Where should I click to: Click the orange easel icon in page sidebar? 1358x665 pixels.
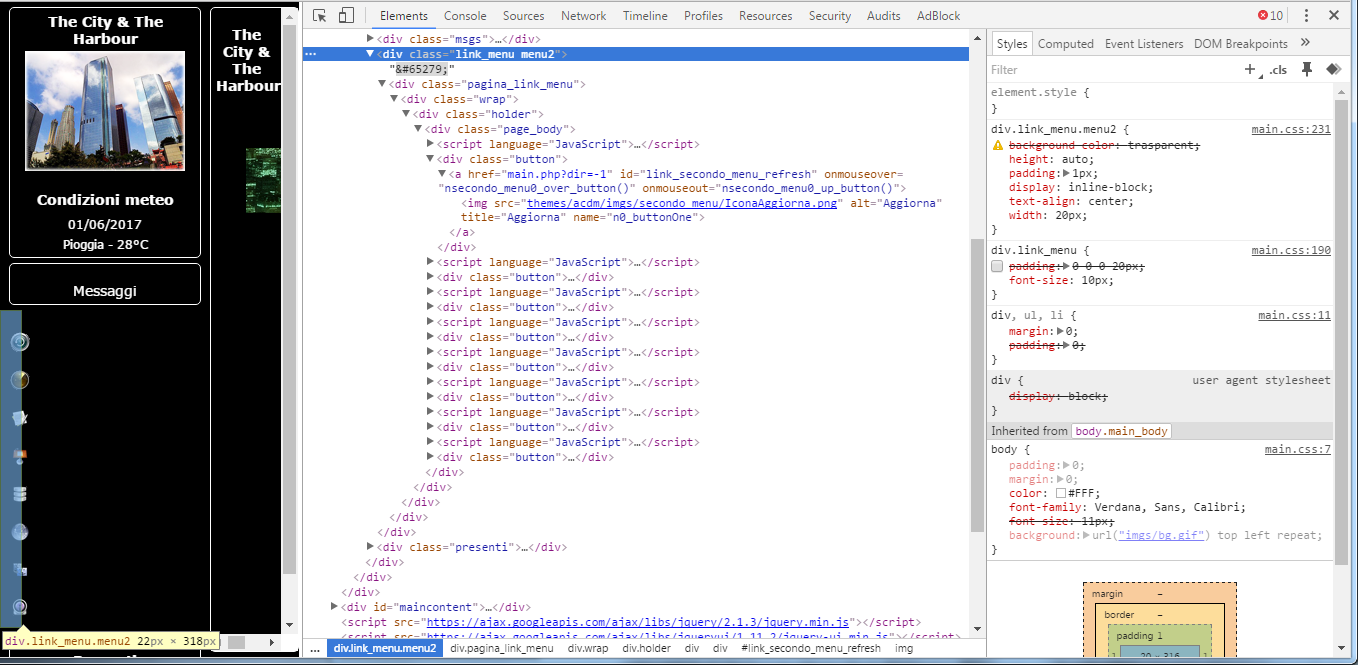coord(19,456)
